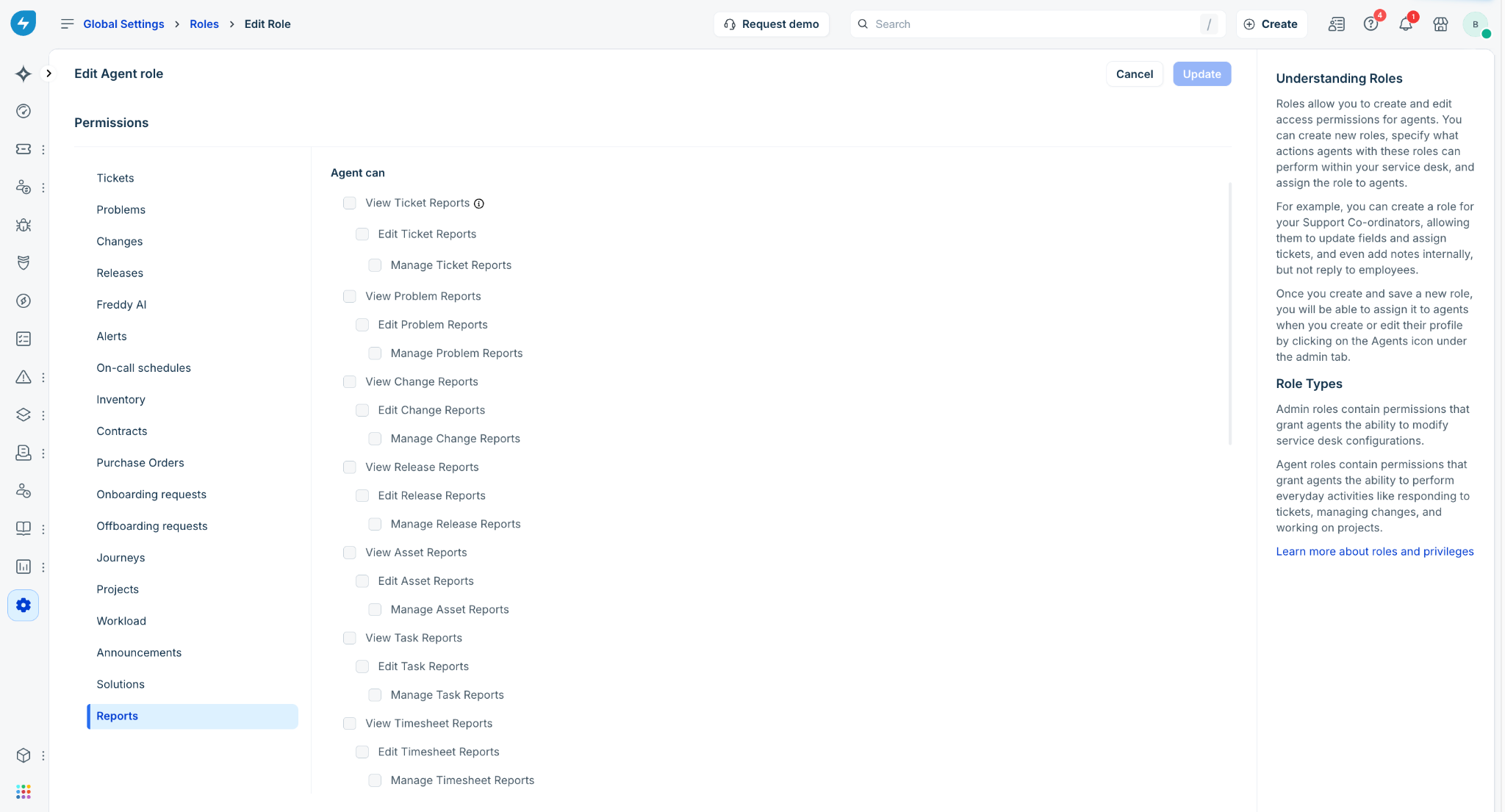Viewport: 1505px width, 812px height.
Task: Open the Create dropdown button
Action: click(x=1271, y=24)
